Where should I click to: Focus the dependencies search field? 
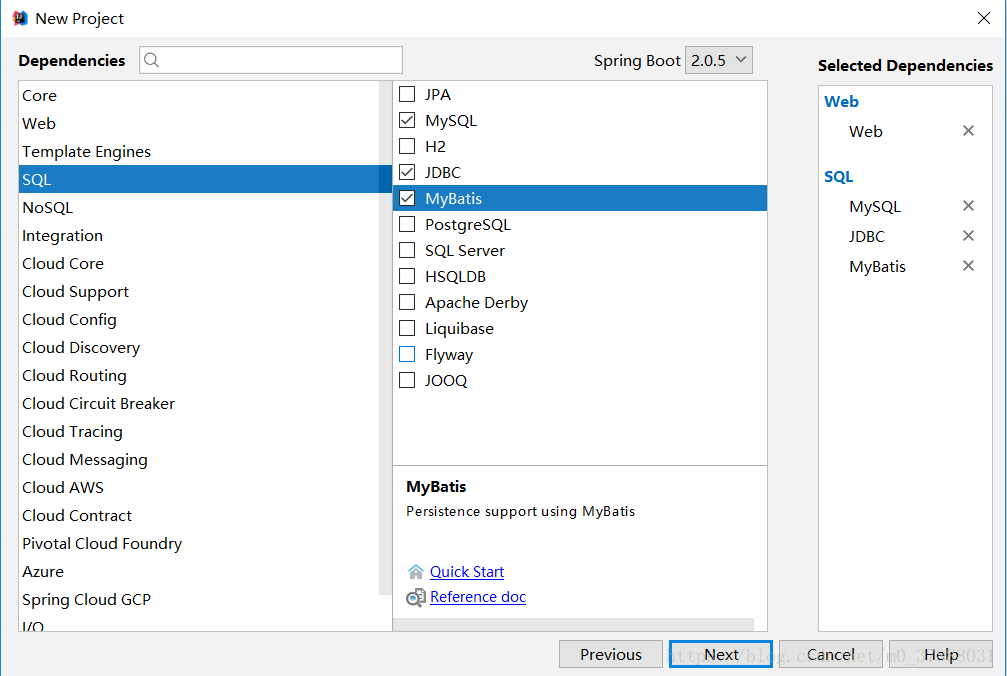(x=271, y=60)
